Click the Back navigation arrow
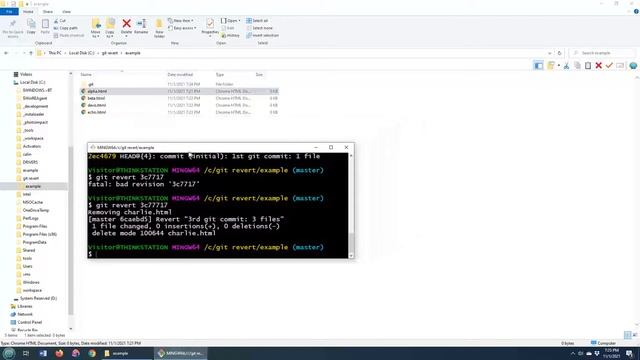 6,53
